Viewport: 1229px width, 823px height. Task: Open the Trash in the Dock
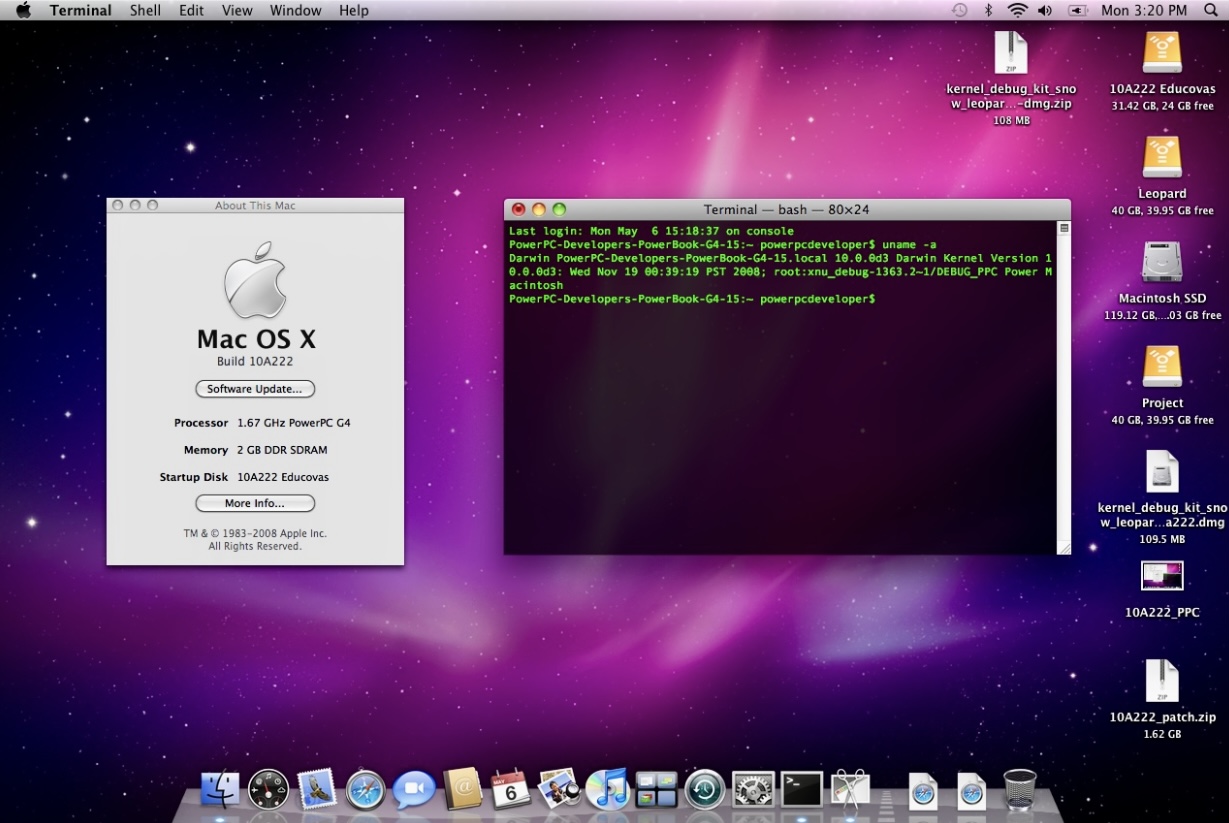pyautogui.click(x=1019, y=789)
